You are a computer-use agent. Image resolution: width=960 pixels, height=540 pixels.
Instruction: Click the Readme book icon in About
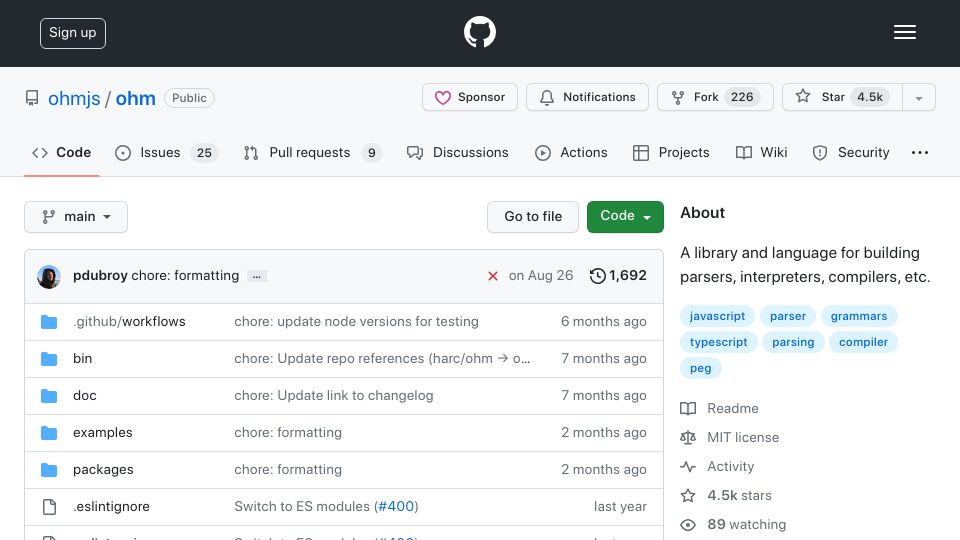point(688,408)
